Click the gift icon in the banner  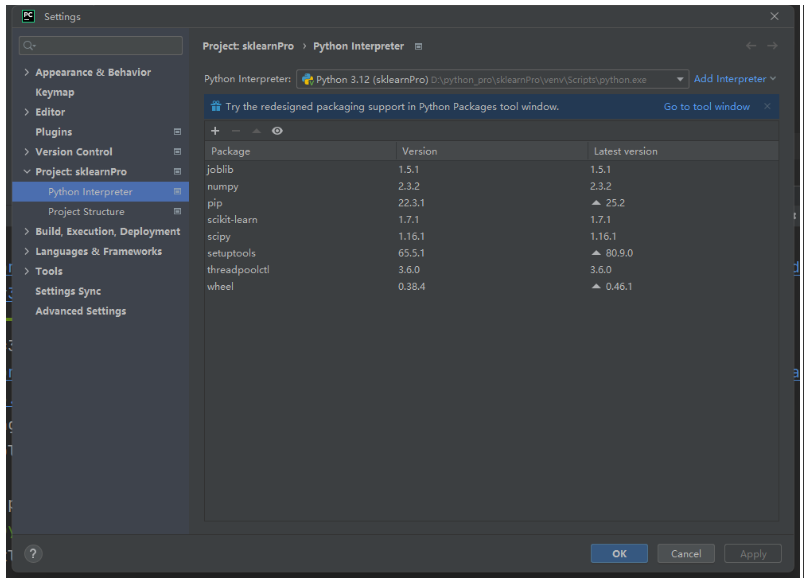[x=216, y=107]
